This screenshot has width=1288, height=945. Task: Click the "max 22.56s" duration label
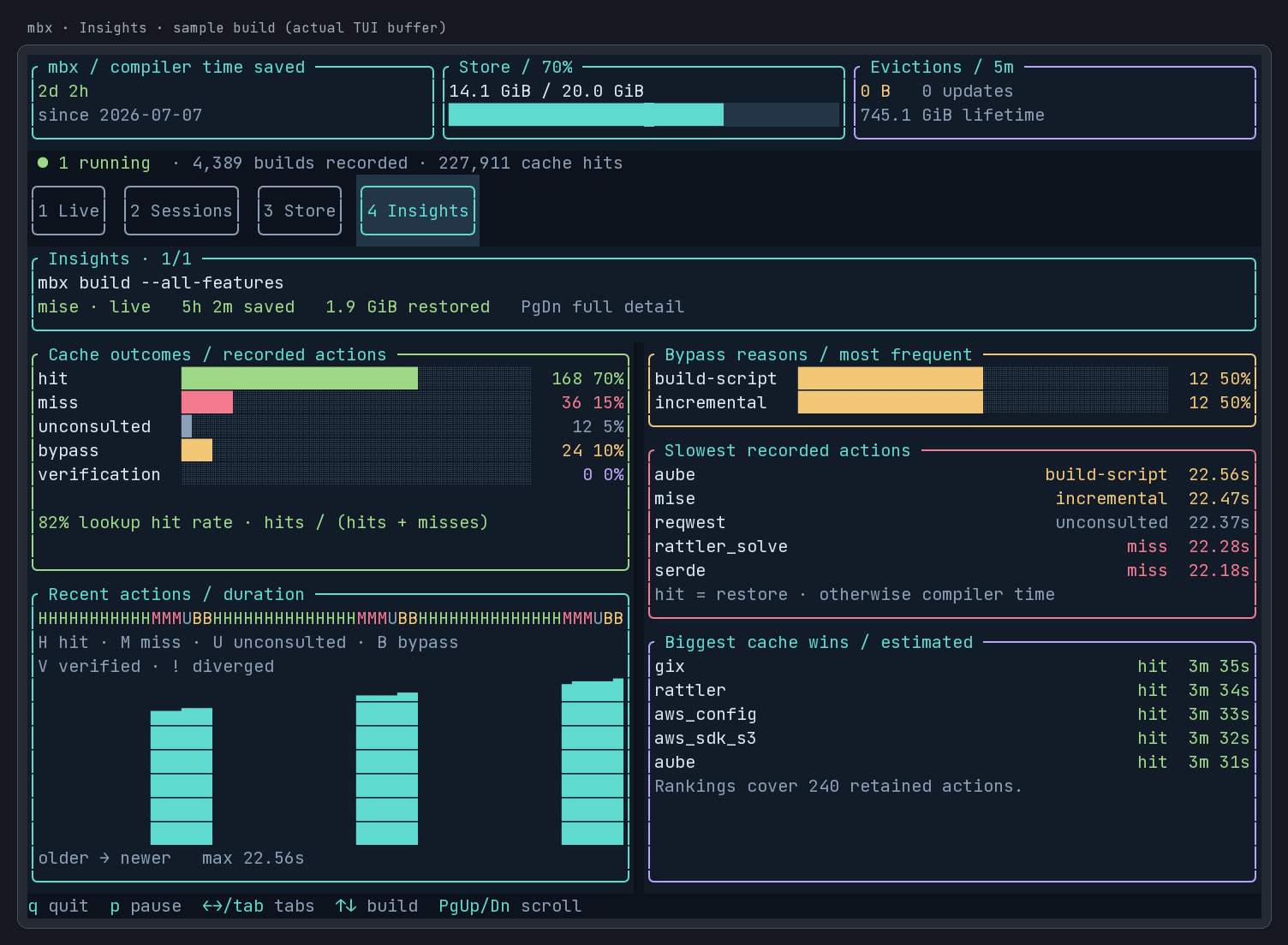[x=253, y=858]
